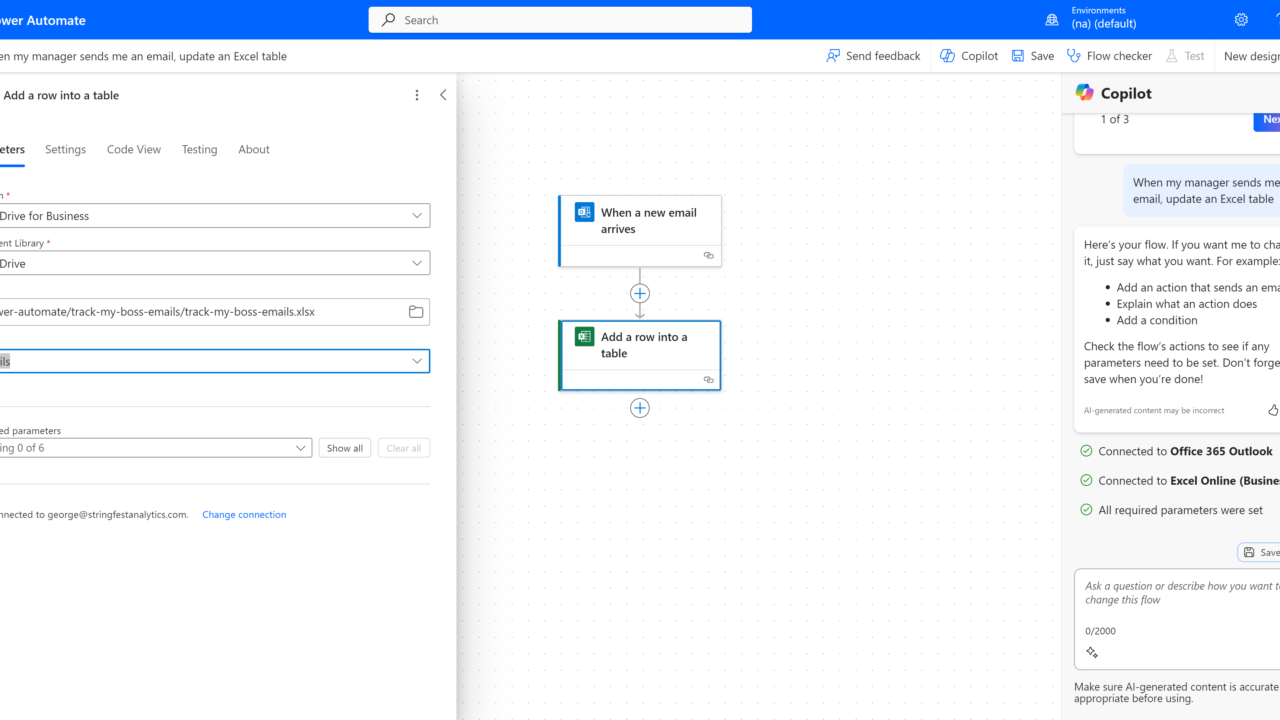Click the plus icon between the two flow steps
Screen dimensions: 1280x720
click(640, 293)
